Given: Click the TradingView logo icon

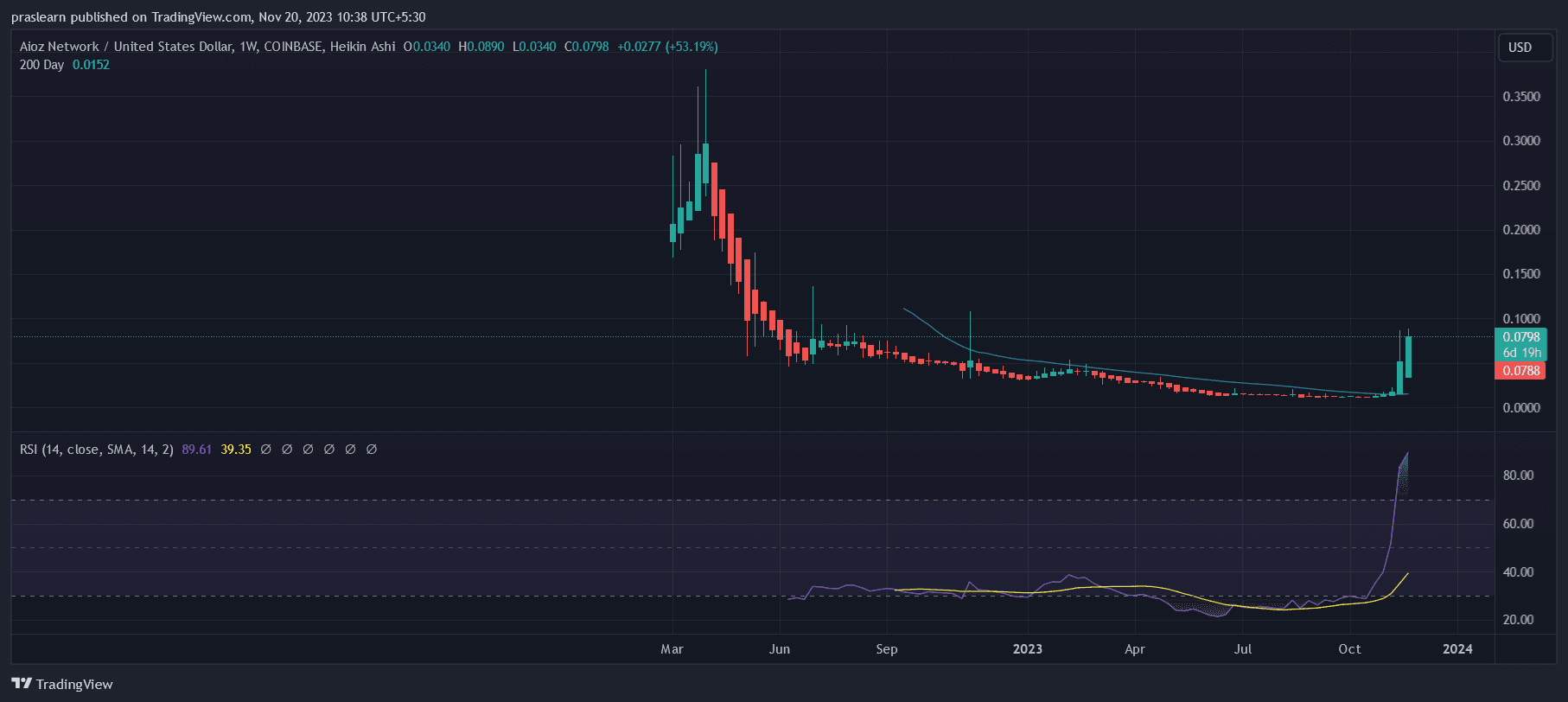Looking at the screenshot, I should [x=22, y=684].
